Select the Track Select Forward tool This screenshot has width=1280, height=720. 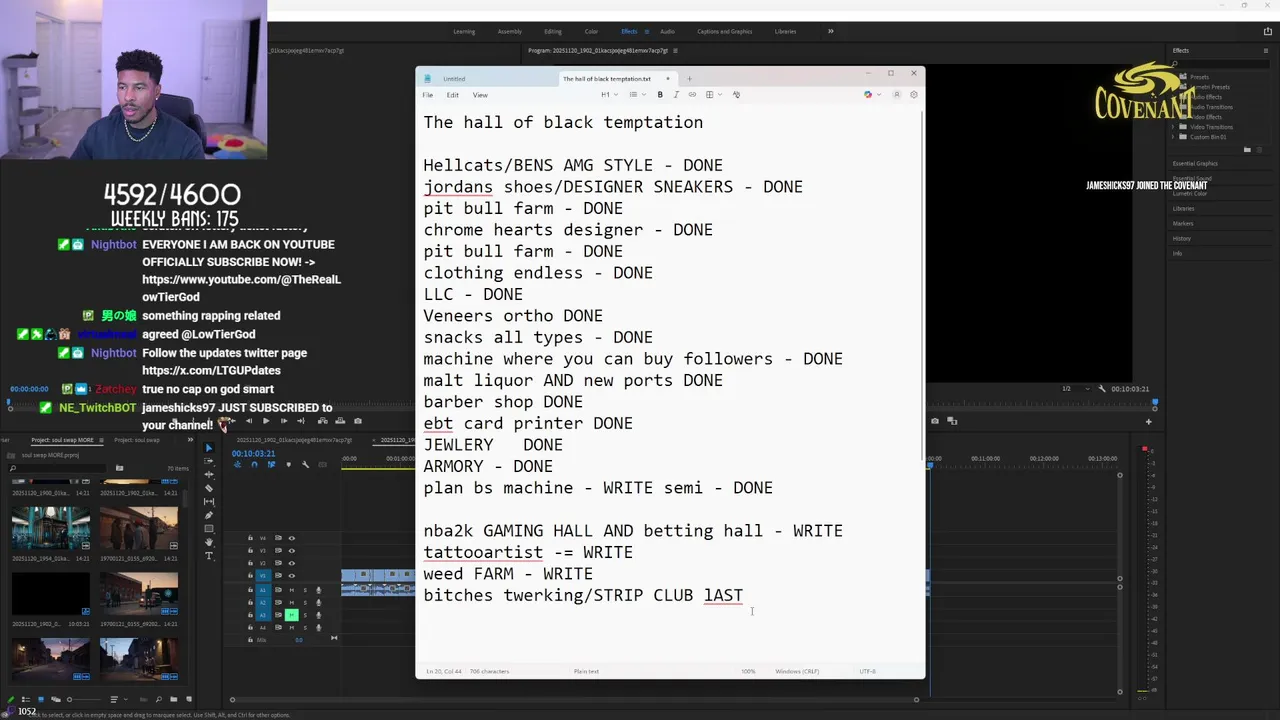[209, 461]
